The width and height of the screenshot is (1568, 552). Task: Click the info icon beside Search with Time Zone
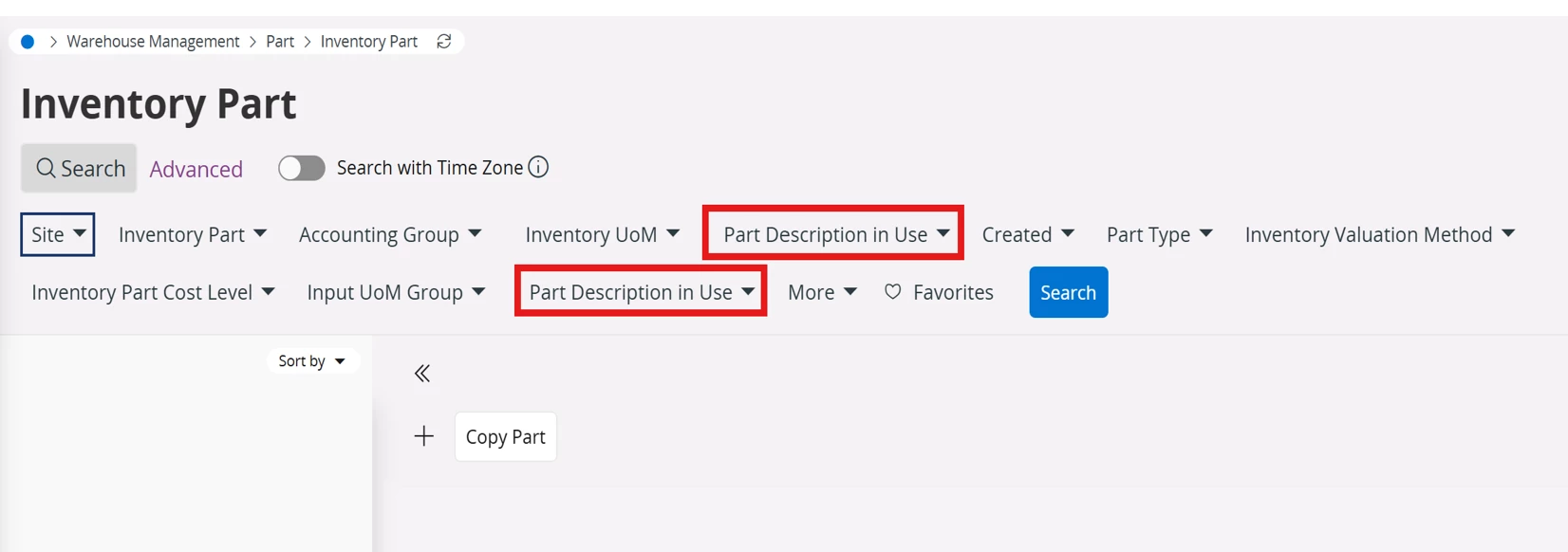tap(538, 168)
